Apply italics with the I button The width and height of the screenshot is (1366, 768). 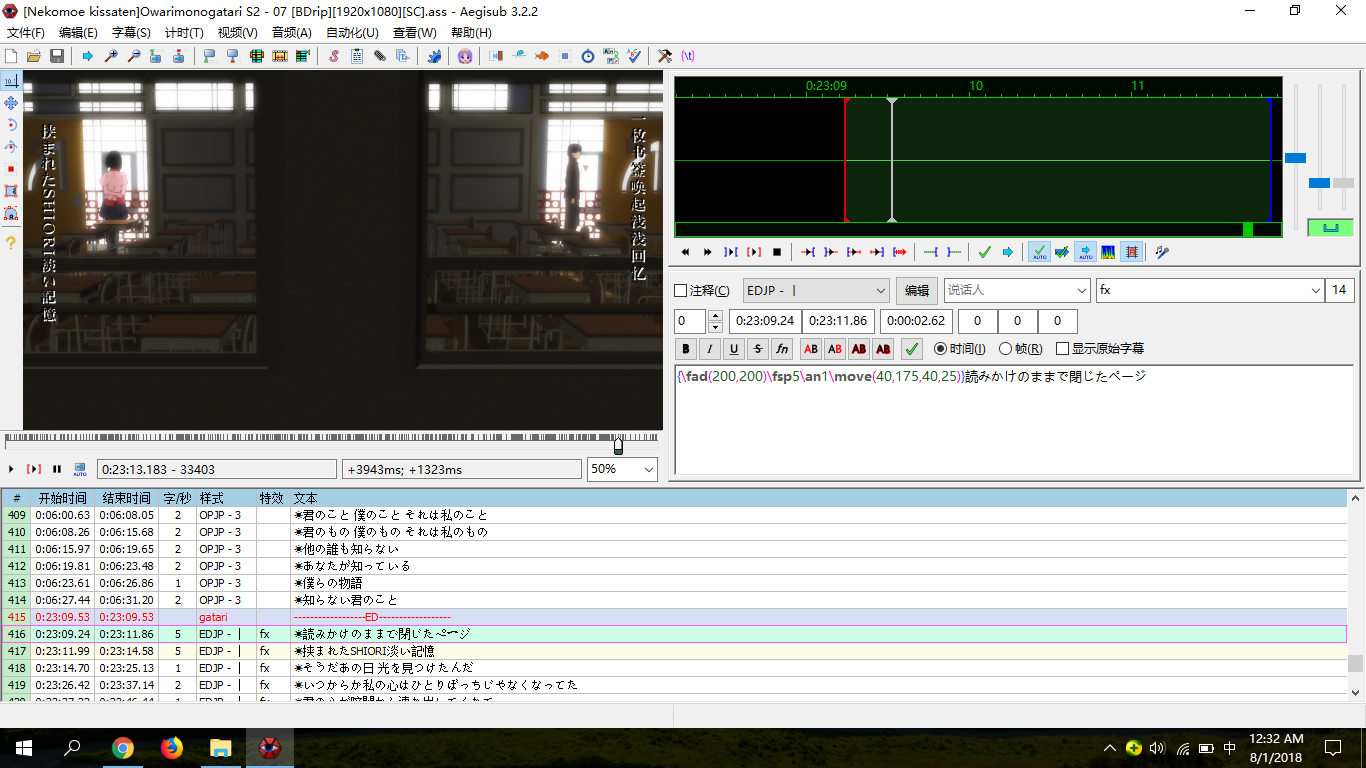click(710, 349)
